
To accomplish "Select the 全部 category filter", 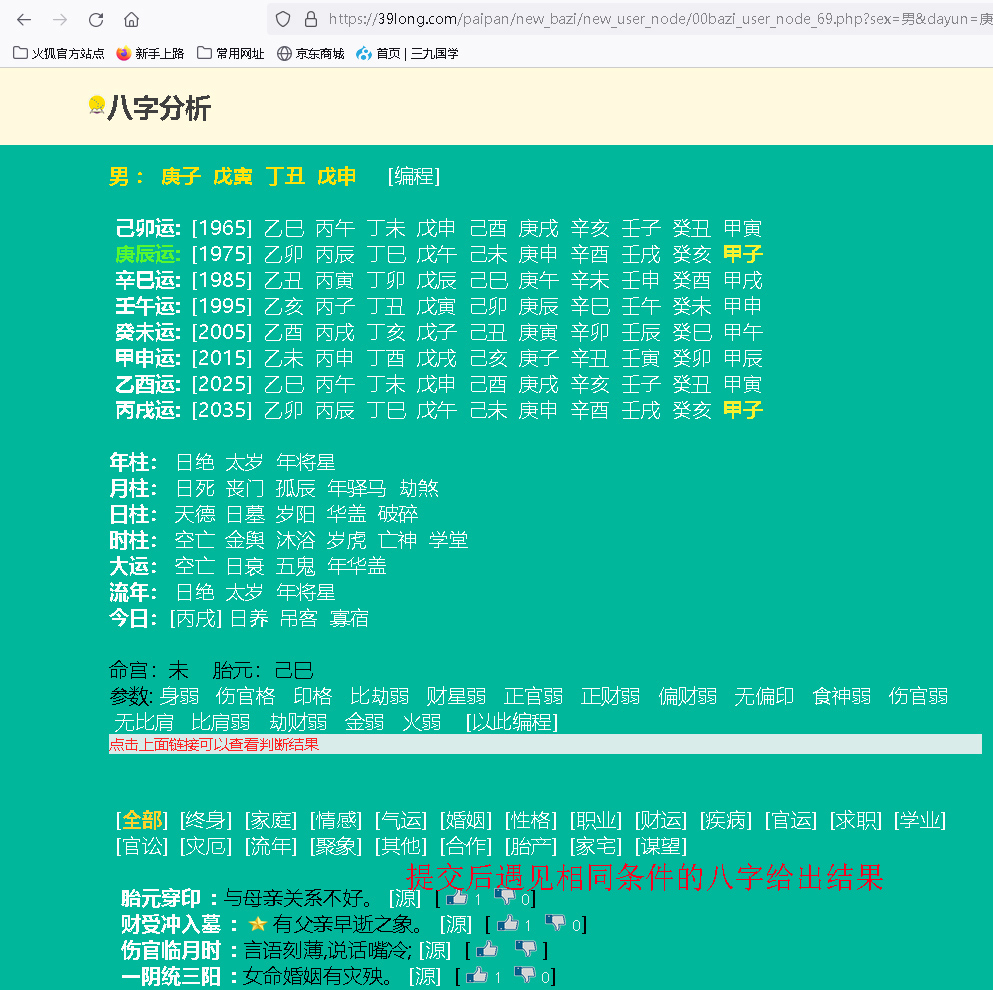I will click(142, 821).
